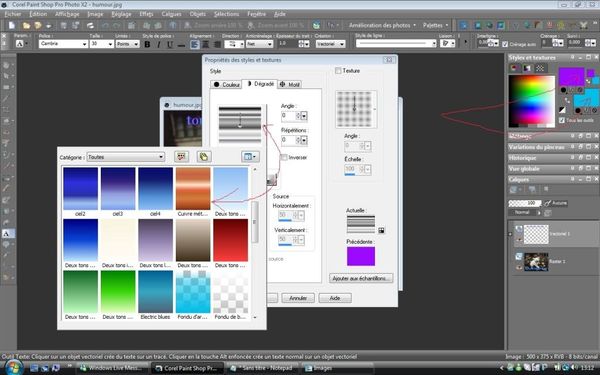
Task: Enable the Texture checkbox
Action: point(338,71)
